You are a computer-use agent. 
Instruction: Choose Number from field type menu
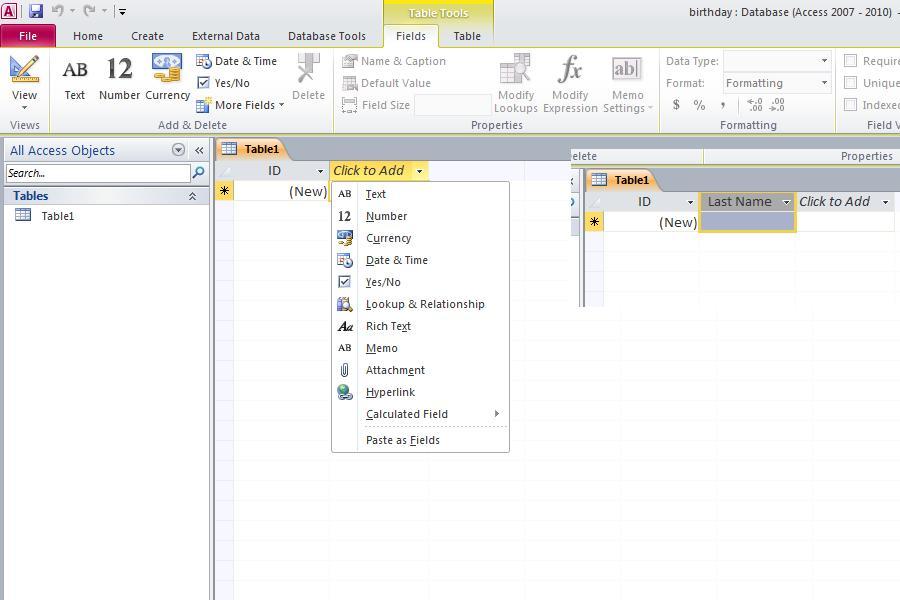click(x=420, y=216)
